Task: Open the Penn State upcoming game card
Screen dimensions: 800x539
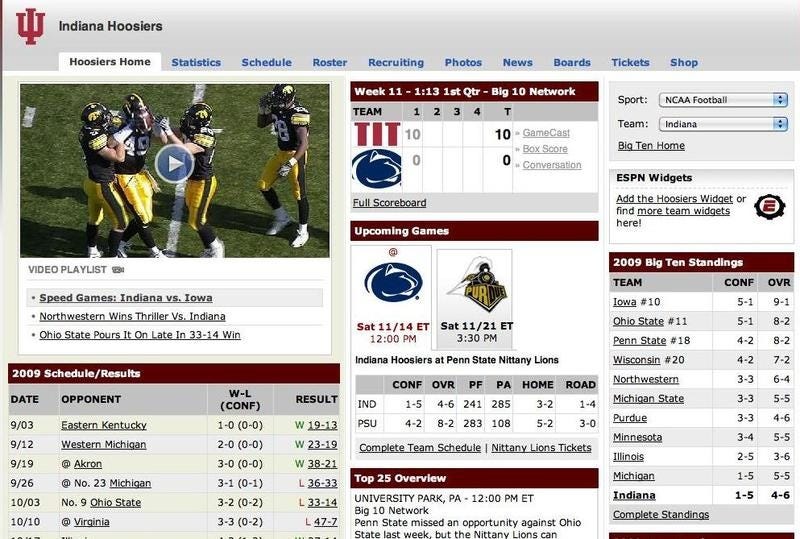Action: (x=392, y=297)
